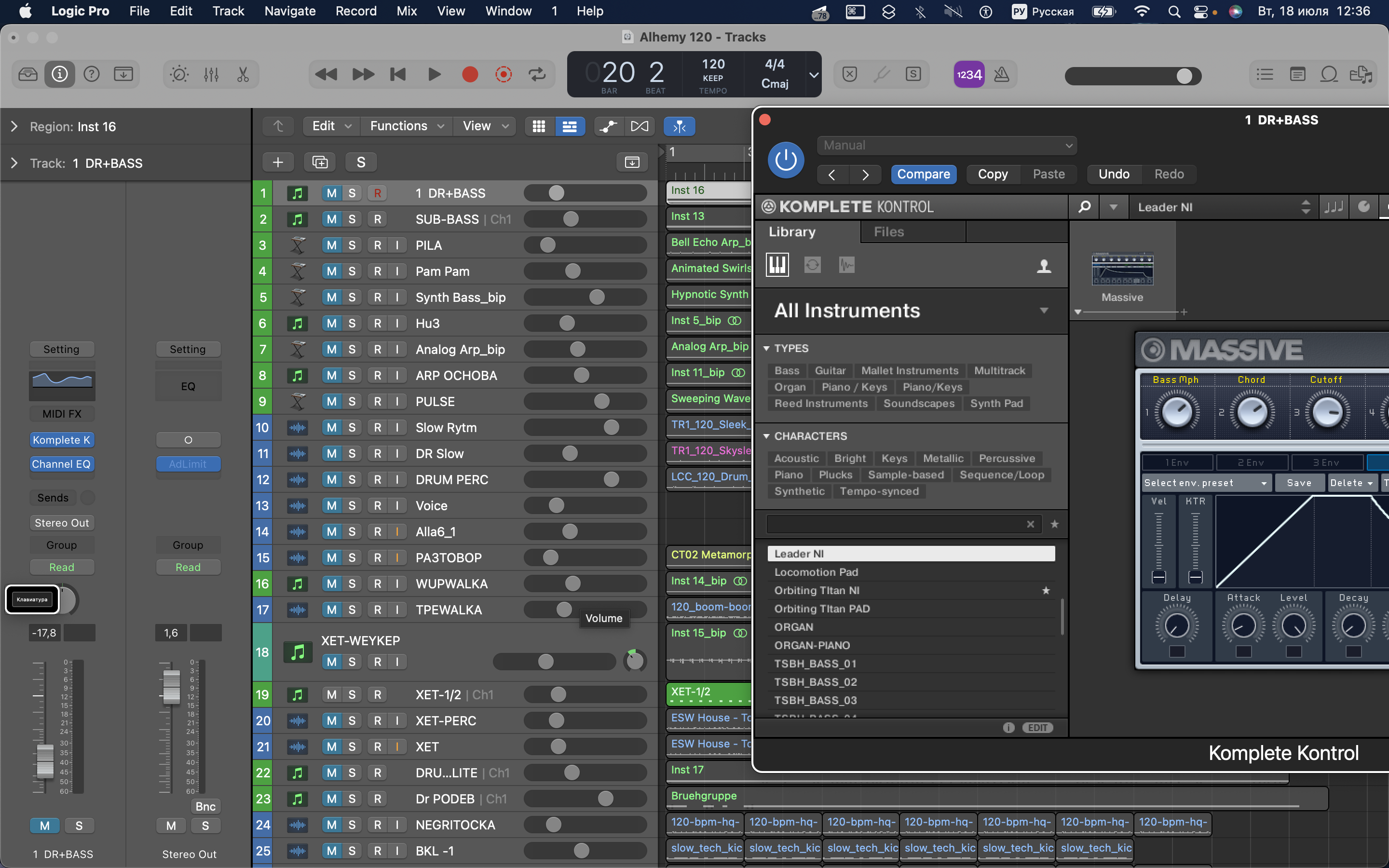Screen dimensions: 1389x868
Task: Click the Compare button
Action: 924,174
